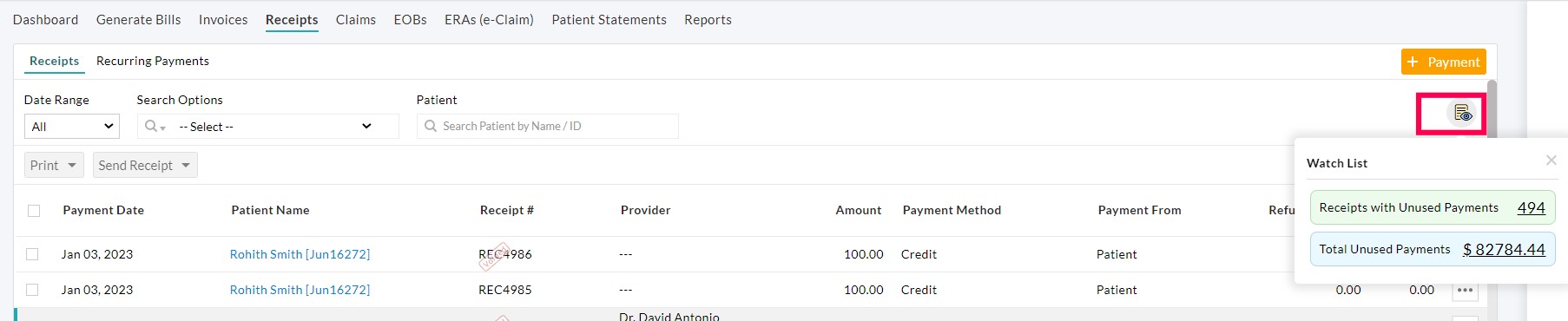Open the Claims tab
The height and width of the screenshot is (321, 1568).
coord(356,19)
